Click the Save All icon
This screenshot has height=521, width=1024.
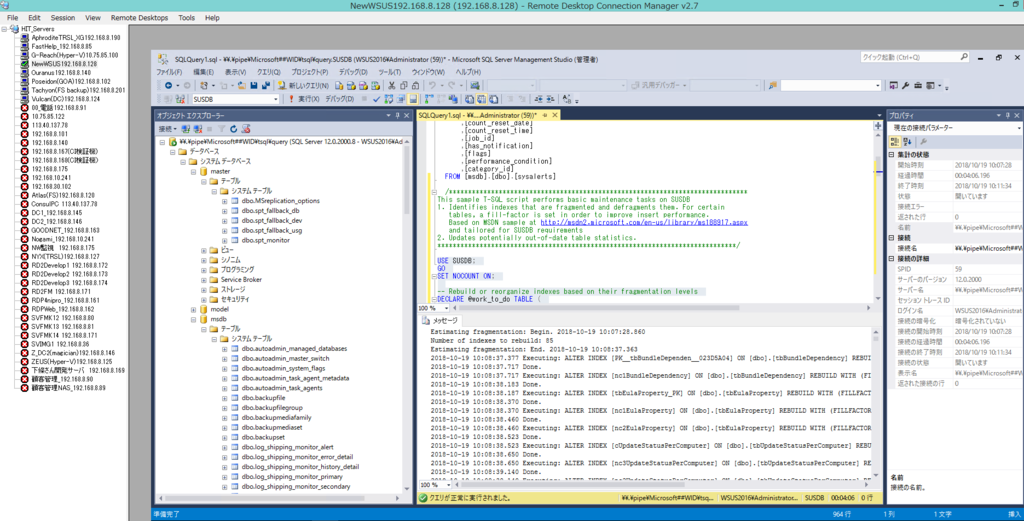coord(265,86)
